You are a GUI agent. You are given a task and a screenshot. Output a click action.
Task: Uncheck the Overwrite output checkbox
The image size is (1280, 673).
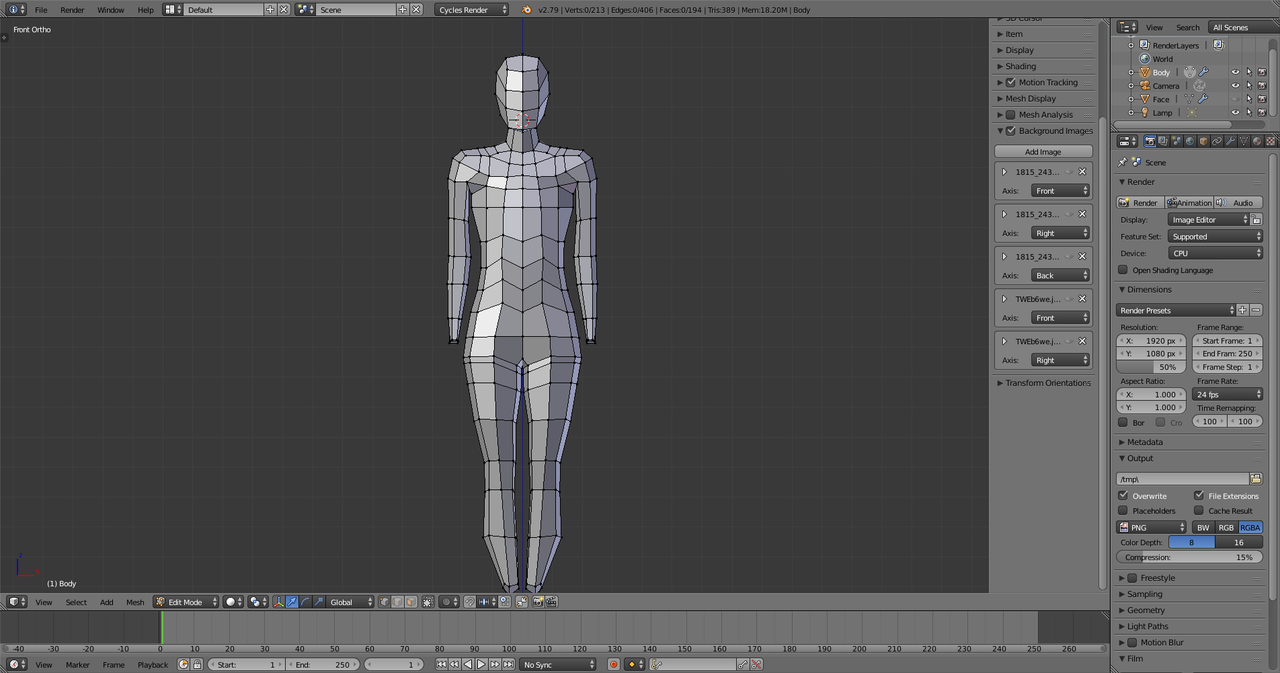1123,496
